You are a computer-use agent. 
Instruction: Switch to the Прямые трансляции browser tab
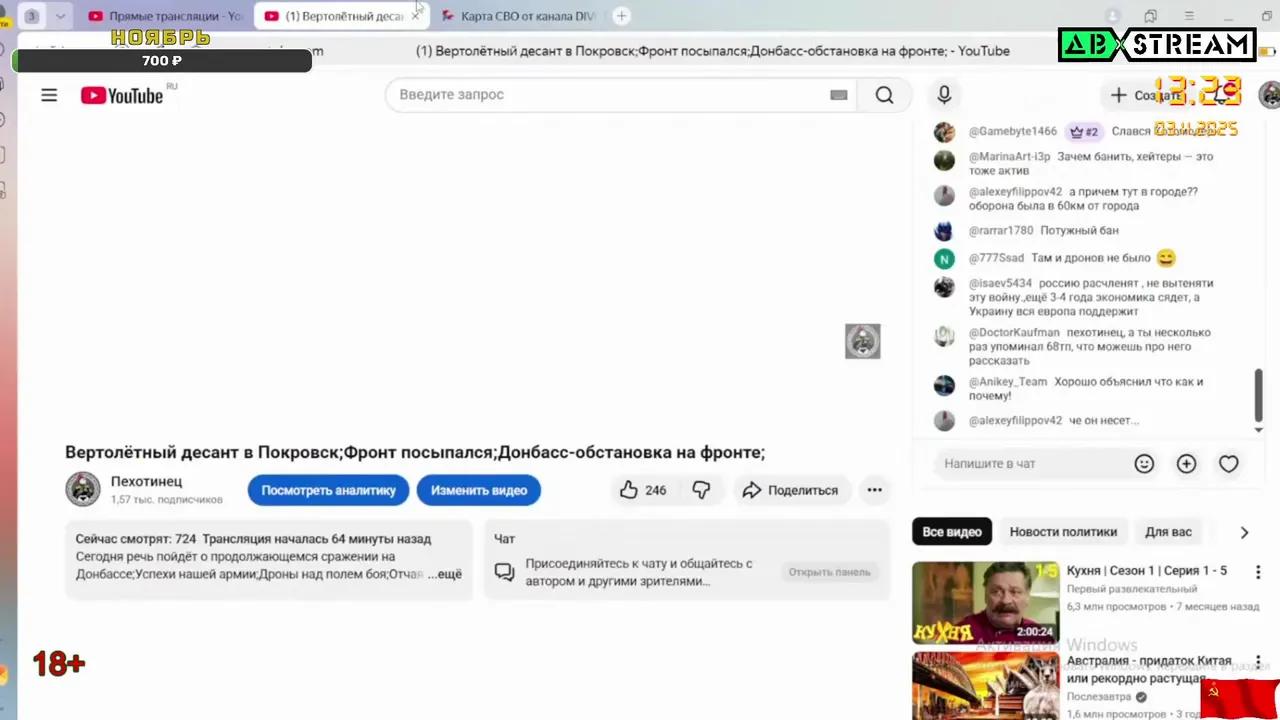166,16
